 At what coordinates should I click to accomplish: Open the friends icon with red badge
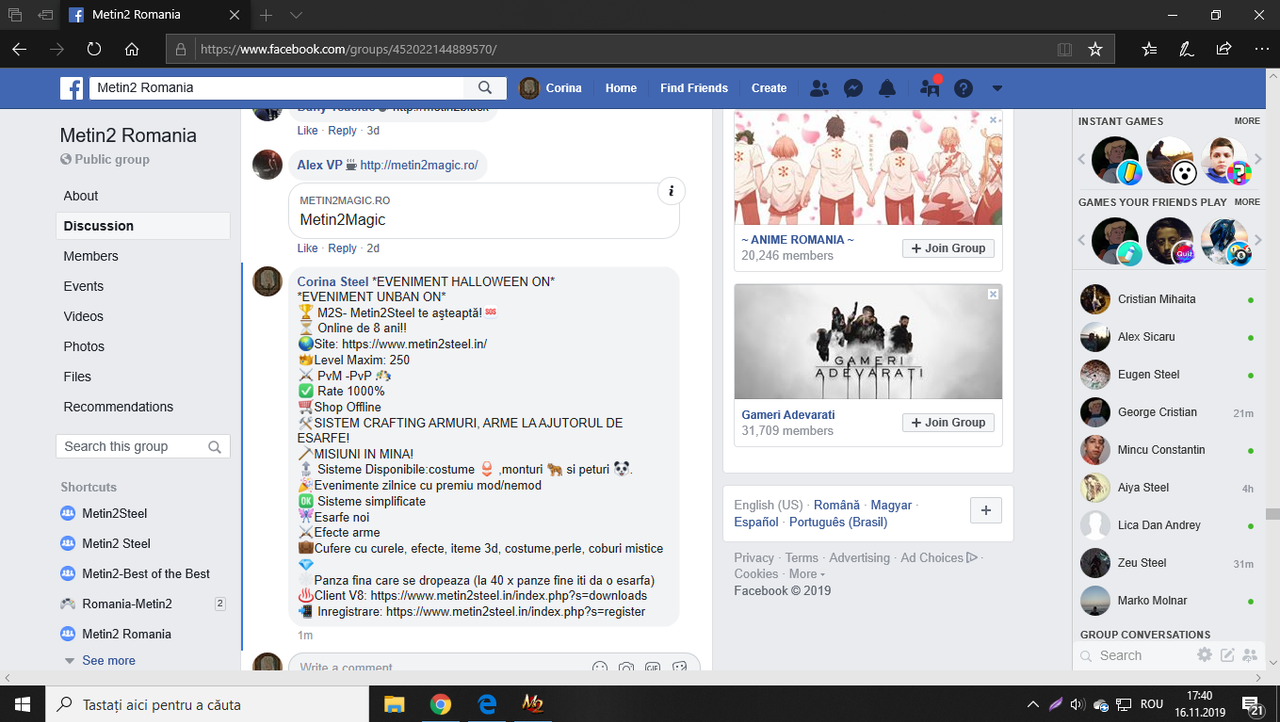[930, 88]
